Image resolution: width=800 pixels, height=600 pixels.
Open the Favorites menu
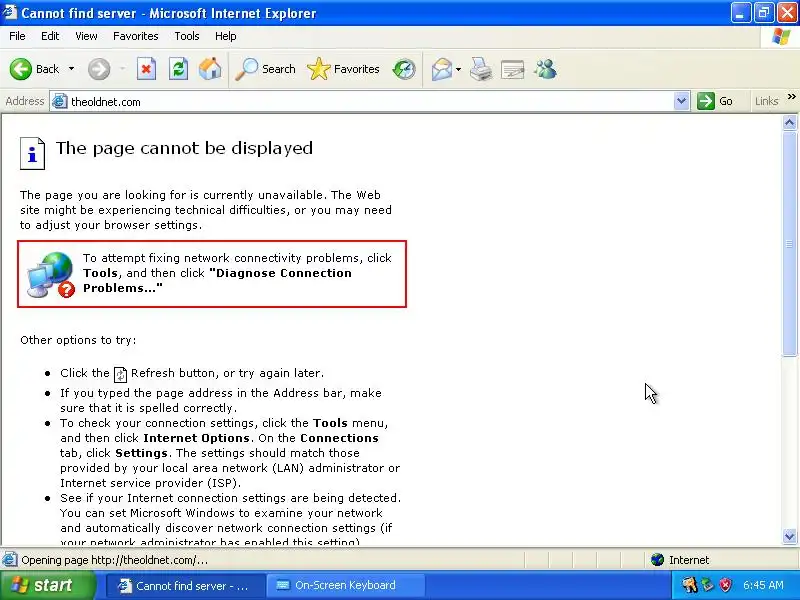point(136,36)
